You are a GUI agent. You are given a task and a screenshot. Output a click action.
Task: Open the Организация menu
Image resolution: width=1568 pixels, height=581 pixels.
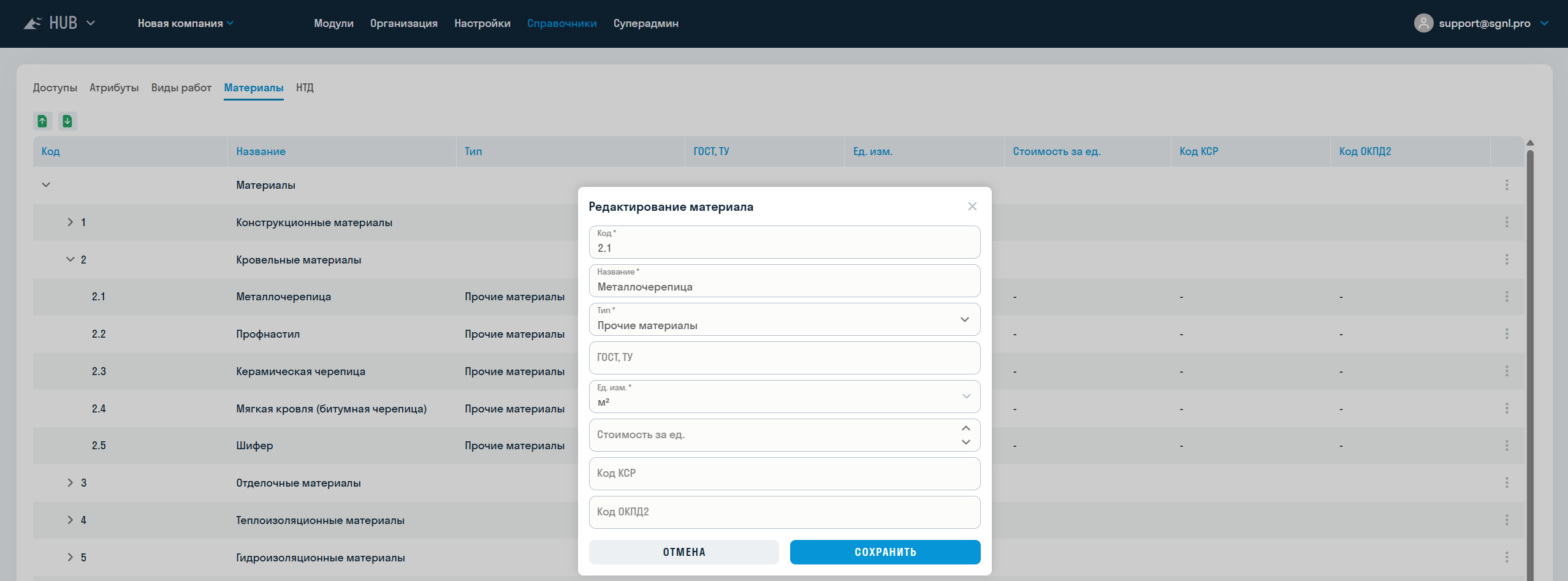[x=403, y=23]
